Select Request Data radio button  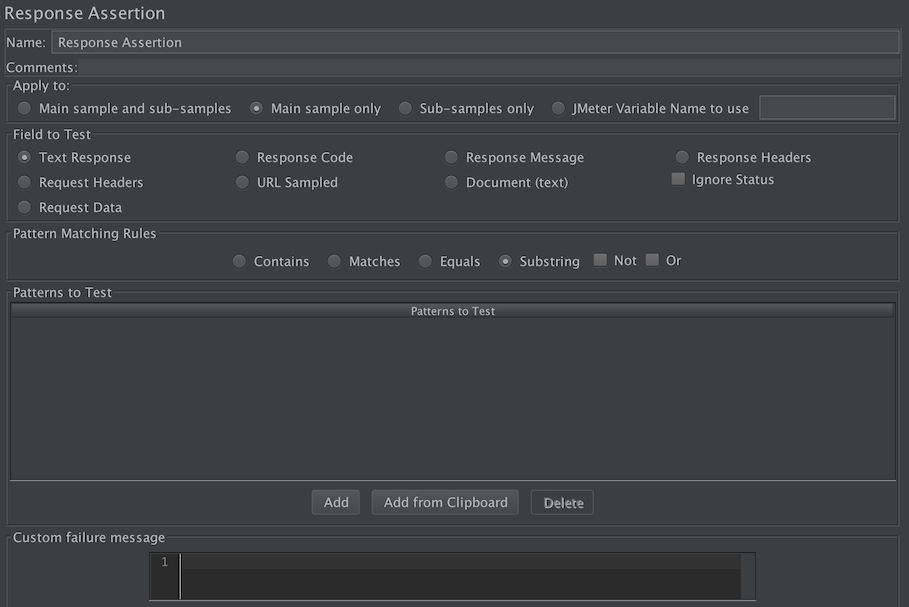click(24, 207)
